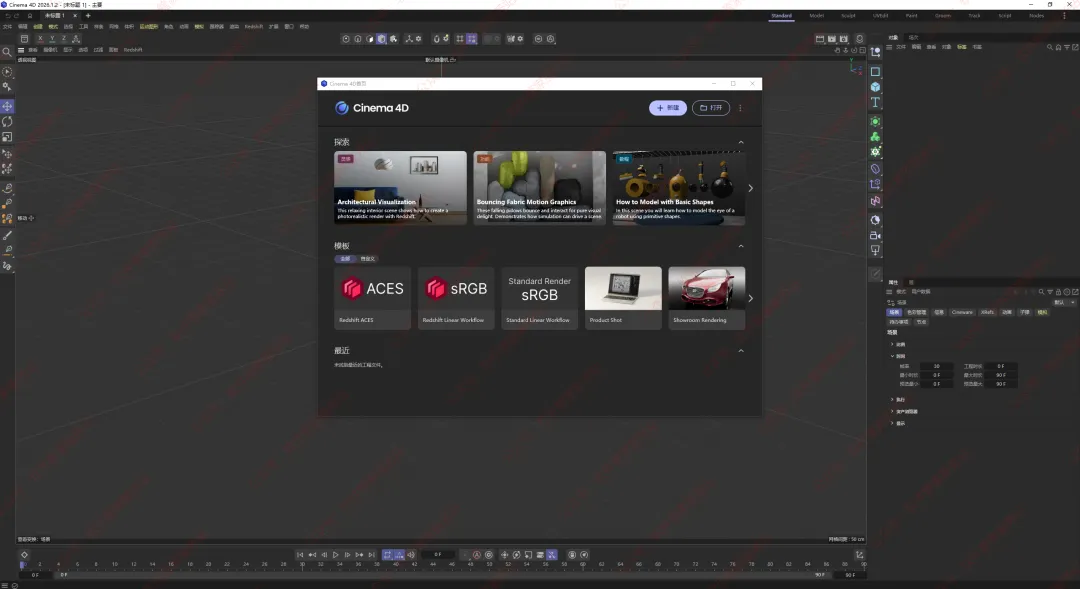
Task: Open the three-dot menu in welcome dialog
Action: 740,108
